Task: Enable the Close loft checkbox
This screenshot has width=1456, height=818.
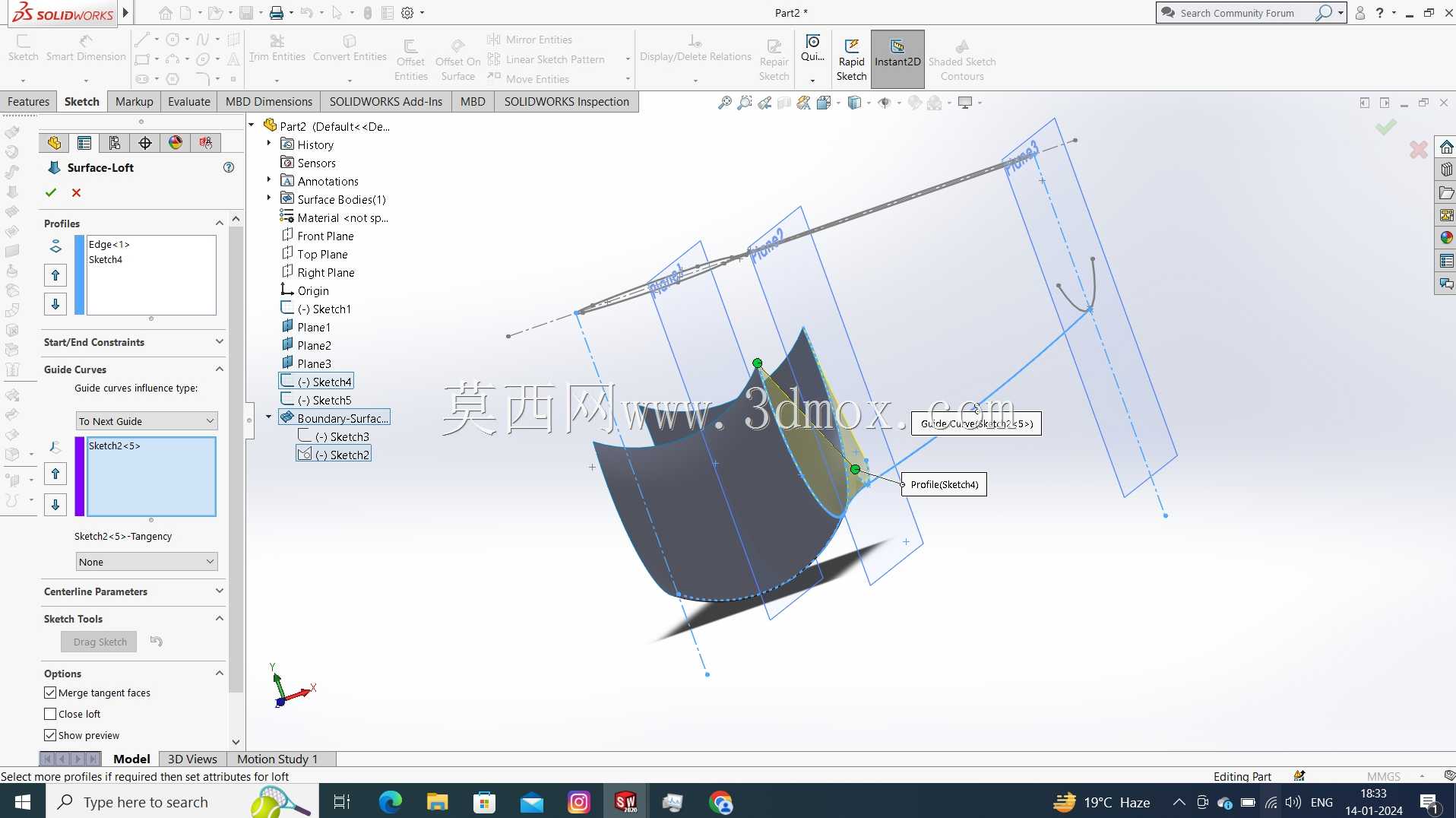Action: point(50,714)
